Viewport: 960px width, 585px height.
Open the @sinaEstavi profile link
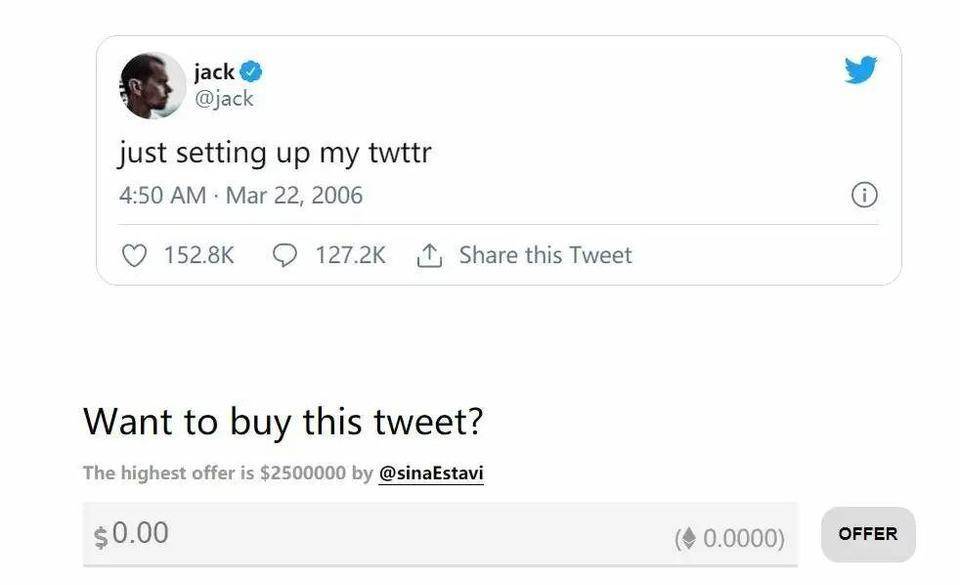click(431, 473)
